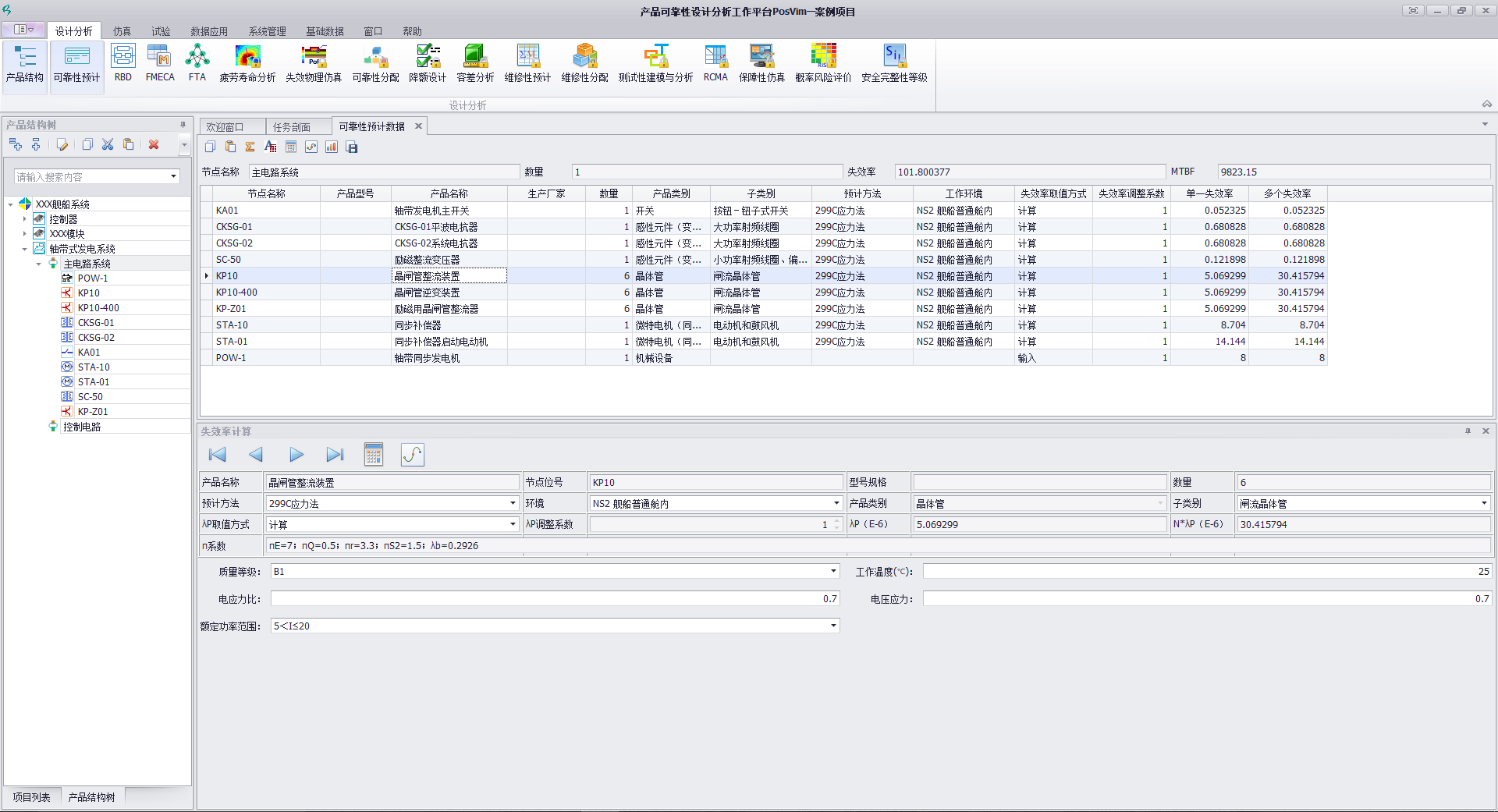Collapse the 轴带式发电系统 tree node
Viewport: 1498px width, 812px height.
tap(25, 249)
